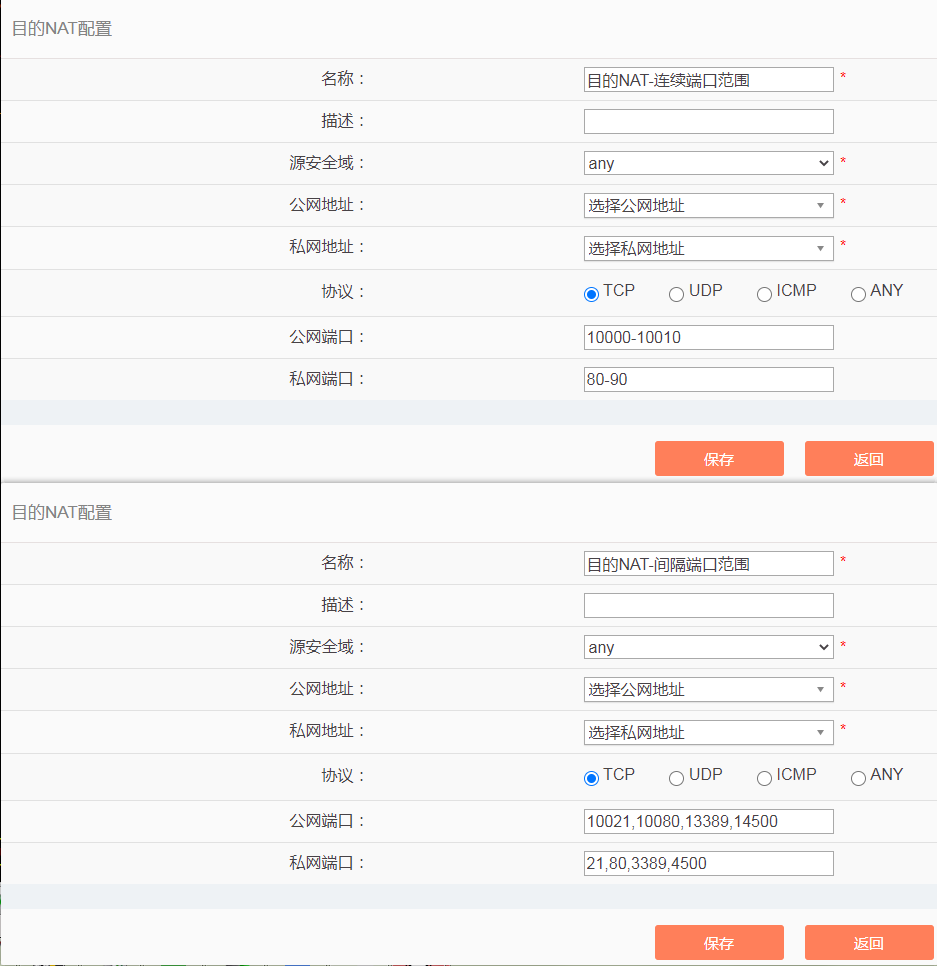Screen dimensions: 937x966
Task: Select ANY protocol in the bottom form
Action: [x=858, y=778]
